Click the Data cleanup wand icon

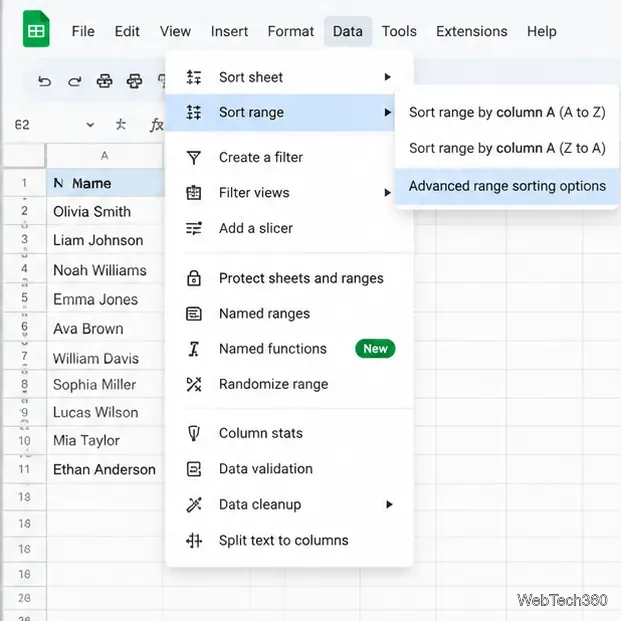194,505
